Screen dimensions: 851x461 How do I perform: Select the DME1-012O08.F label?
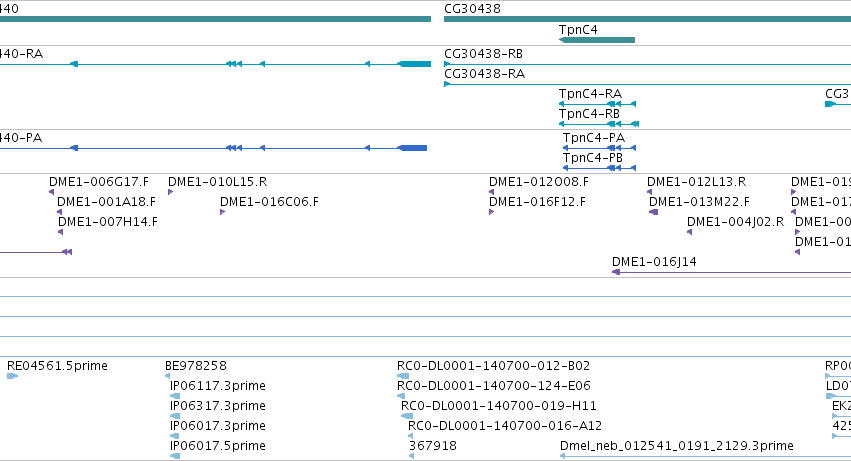pyautogui.click(x=538, y=182)
